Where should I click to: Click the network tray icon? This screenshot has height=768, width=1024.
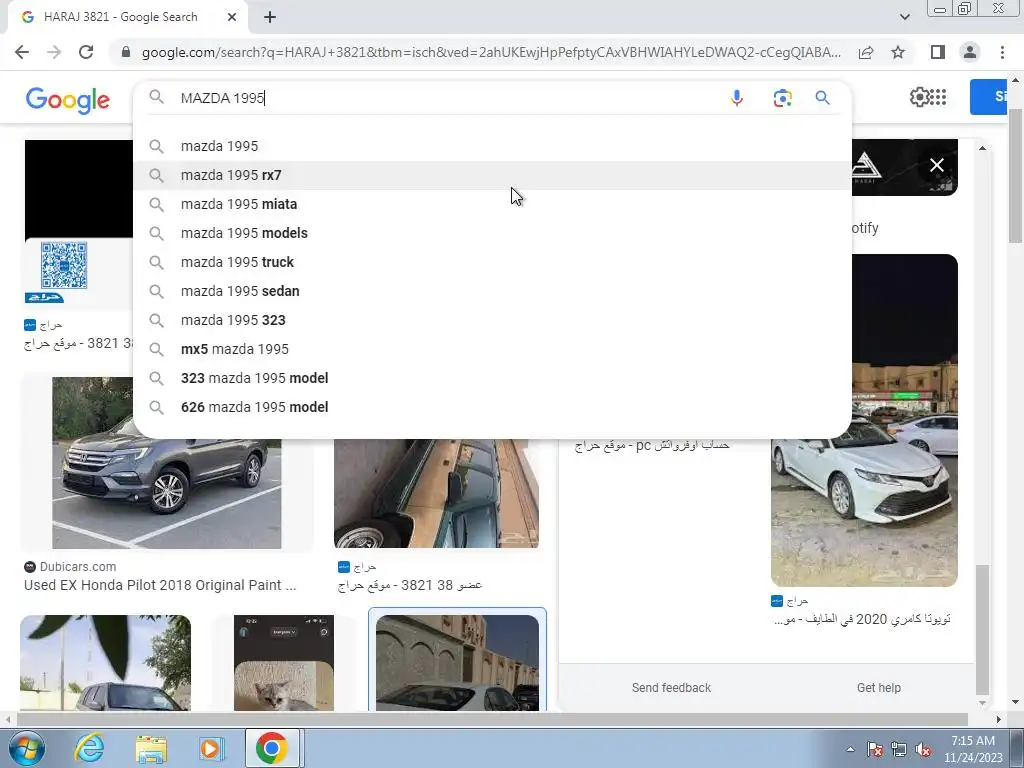(x=899, y=750)
